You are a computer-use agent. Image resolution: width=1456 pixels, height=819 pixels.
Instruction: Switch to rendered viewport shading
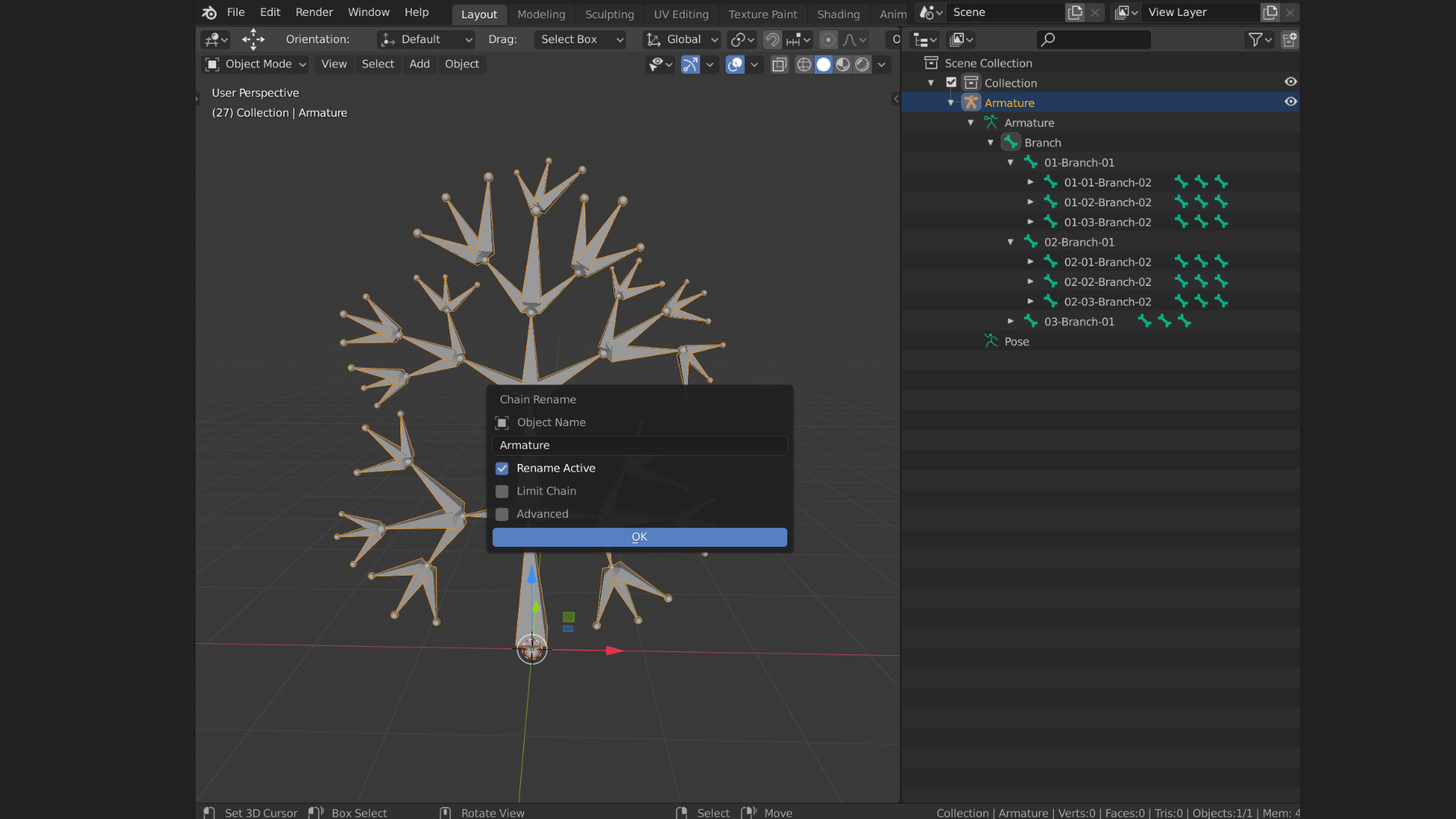[863, 65]
